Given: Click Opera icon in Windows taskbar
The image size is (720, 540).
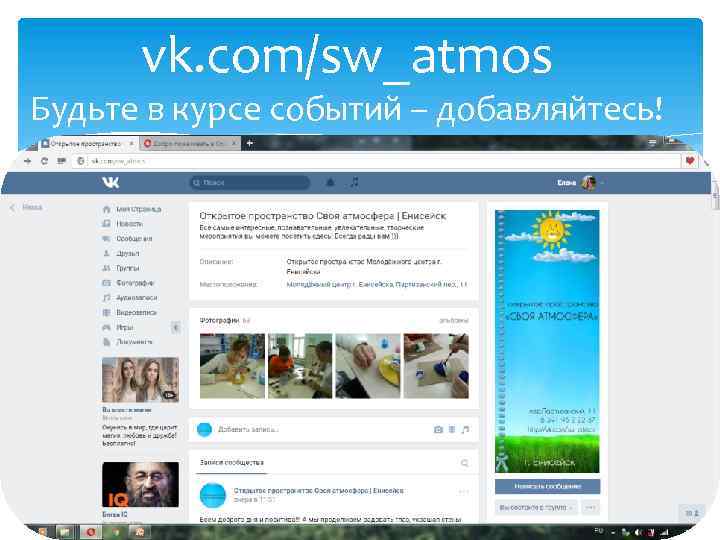Looking at the screenshot, I should point(91,532).
